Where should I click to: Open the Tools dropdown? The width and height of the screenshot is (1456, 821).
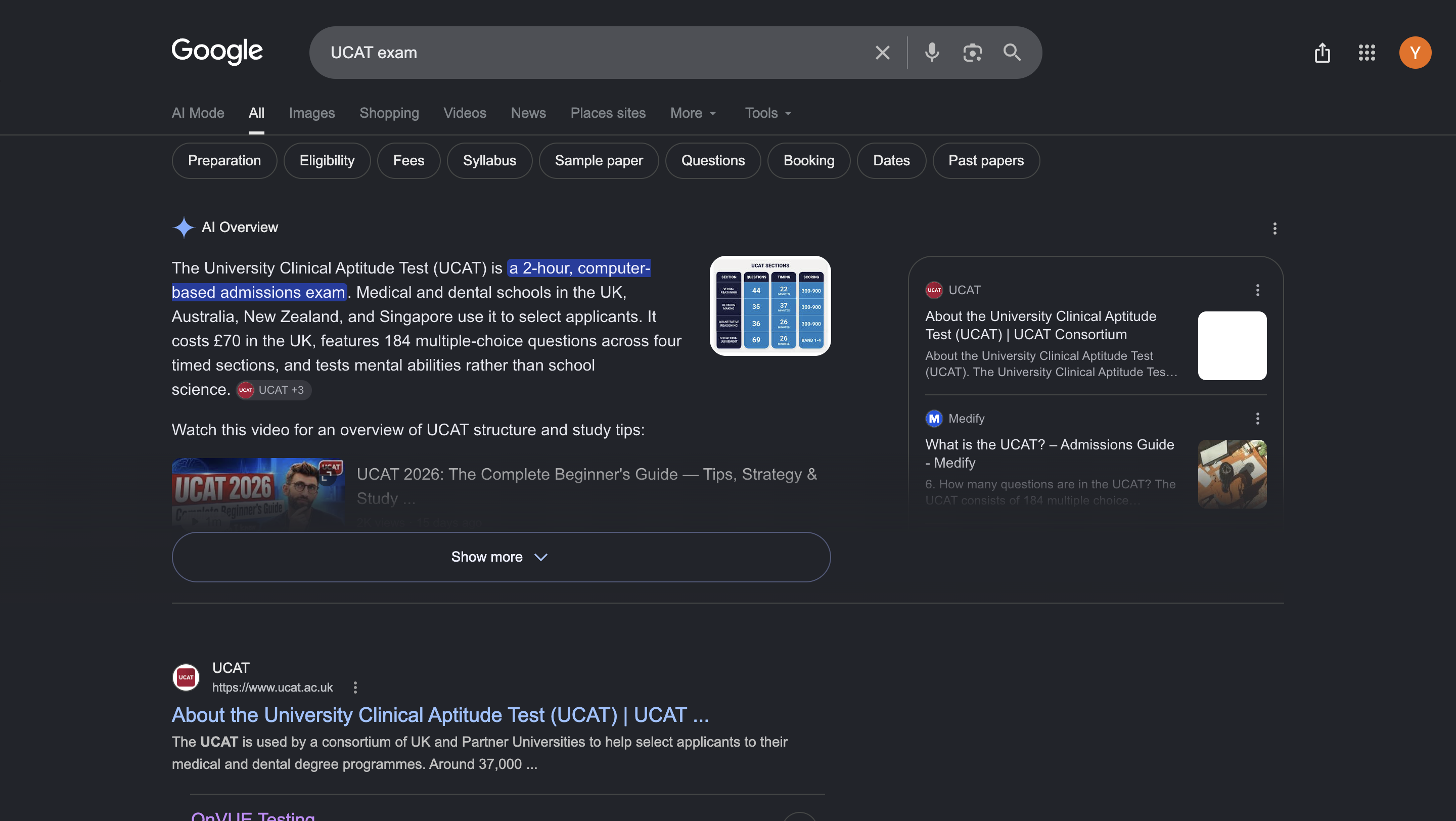(x=767, y=113)
